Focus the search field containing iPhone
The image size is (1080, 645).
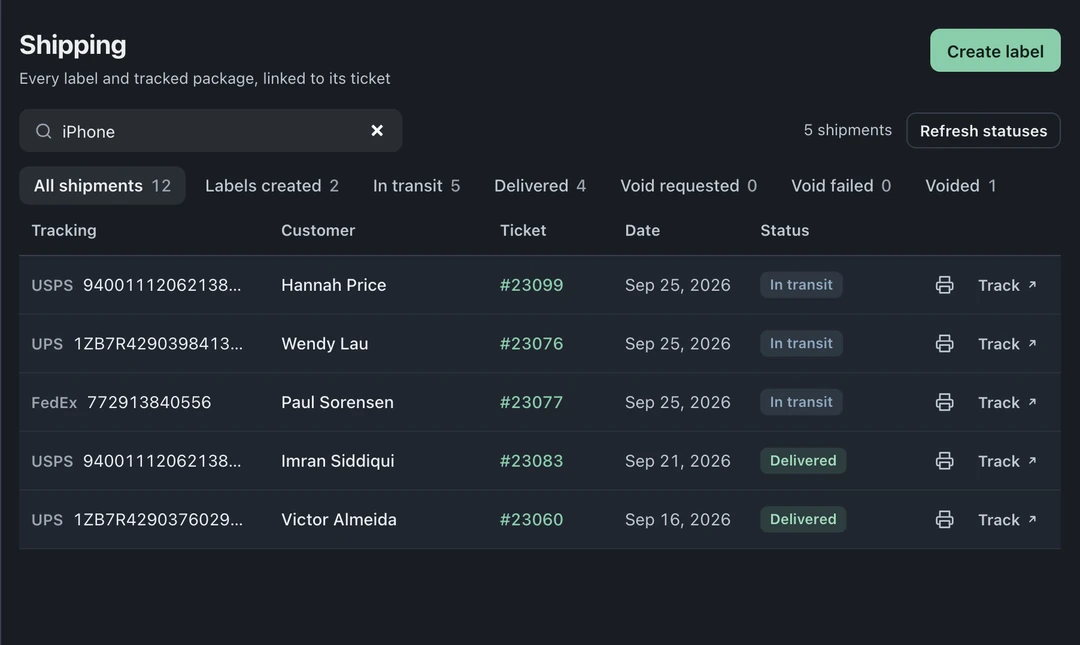click(x=210, y=131)
